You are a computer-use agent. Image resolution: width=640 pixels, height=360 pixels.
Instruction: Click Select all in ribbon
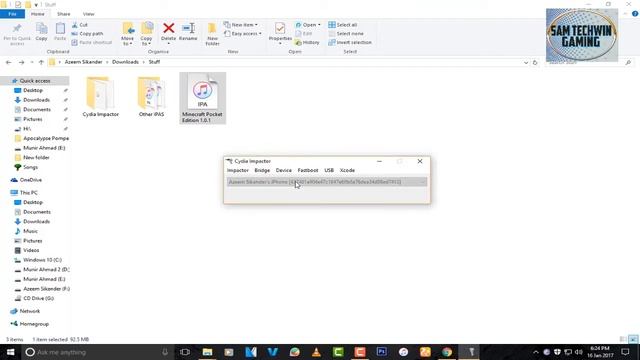(x=343, y=25)
